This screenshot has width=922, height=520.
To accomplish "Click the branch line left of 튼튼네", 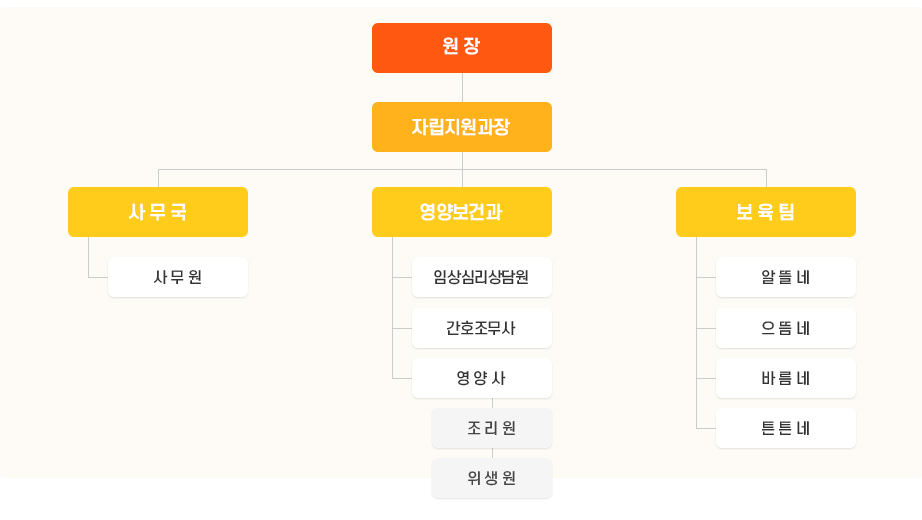I will tap(706, 428).
